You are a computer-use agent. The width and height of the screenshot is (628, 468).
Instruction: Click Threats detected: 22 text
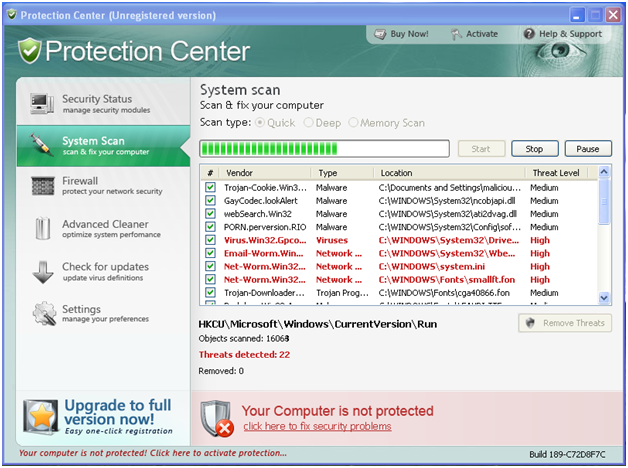point(244,354)
